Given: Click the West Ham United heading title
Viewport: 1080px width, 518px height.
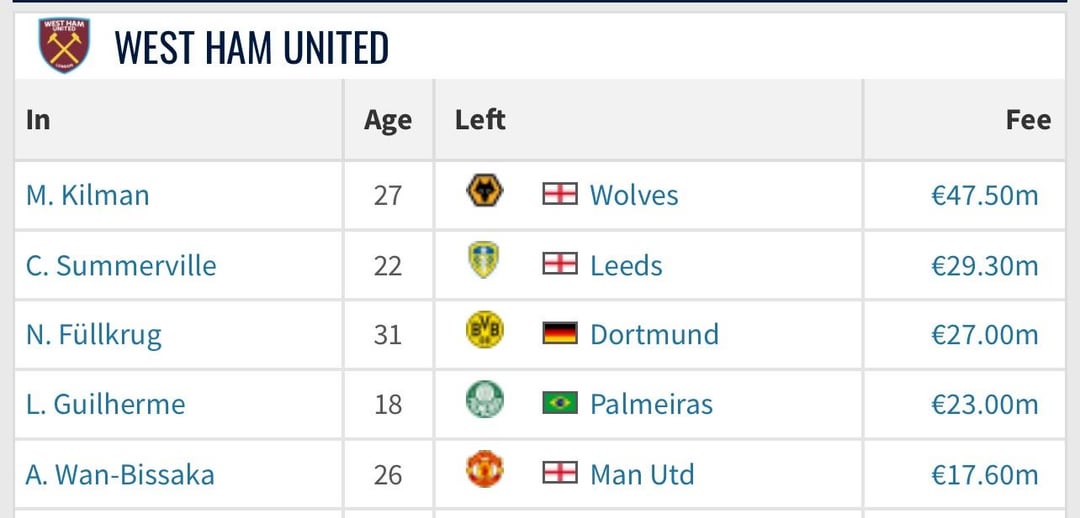Looking at the screenshot, I should 251,48.
